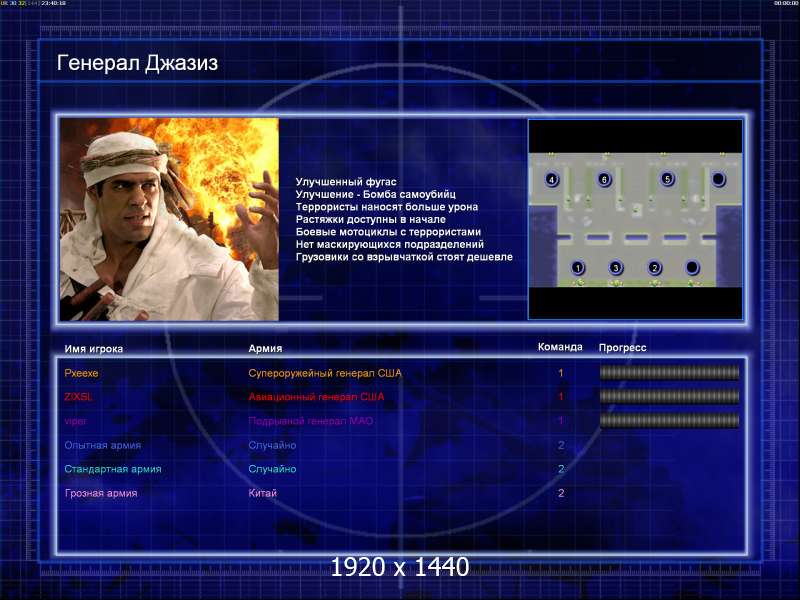Click 'Боевые мотоциклы с террористами' line

(388, 232)
